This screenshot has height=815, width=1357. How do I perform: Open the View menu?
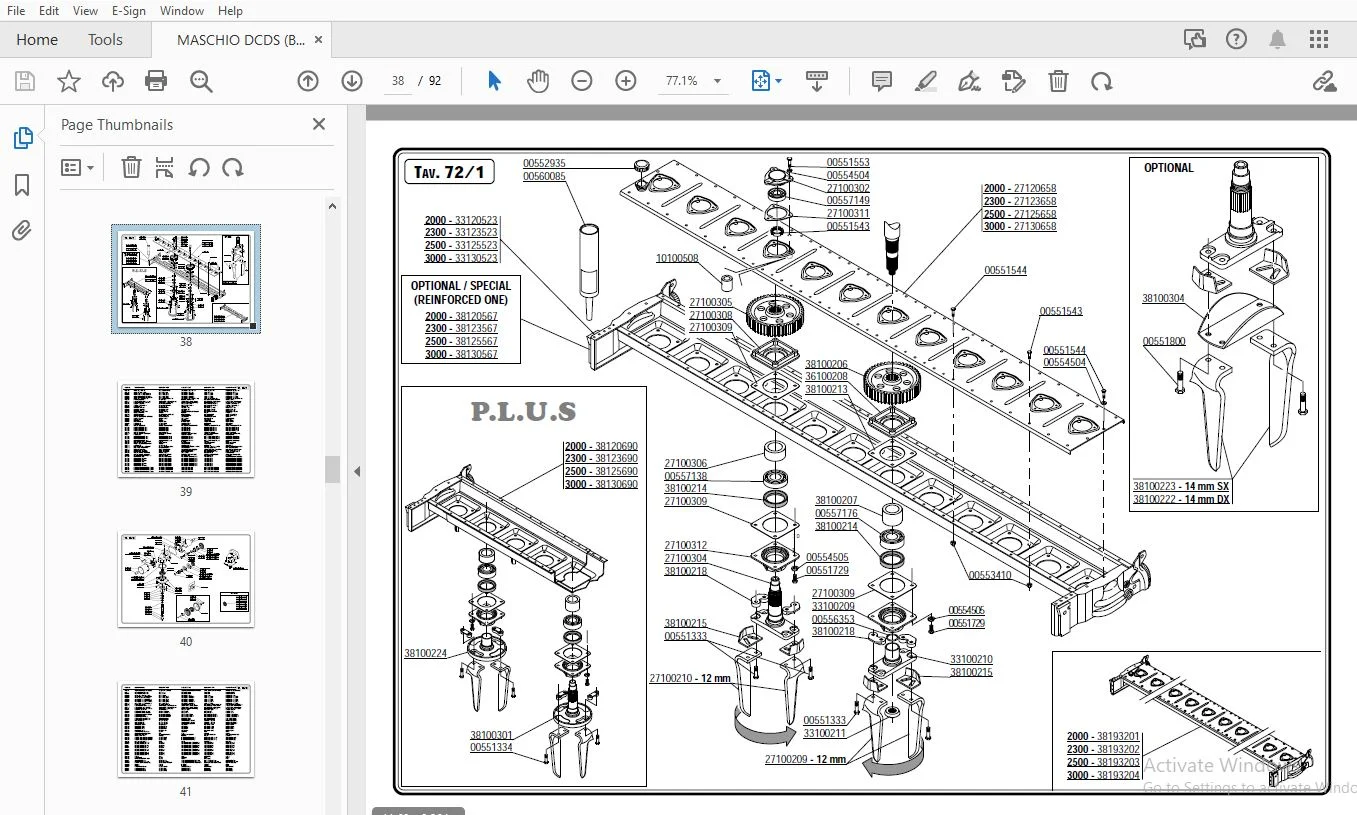(x=85, y=11)
